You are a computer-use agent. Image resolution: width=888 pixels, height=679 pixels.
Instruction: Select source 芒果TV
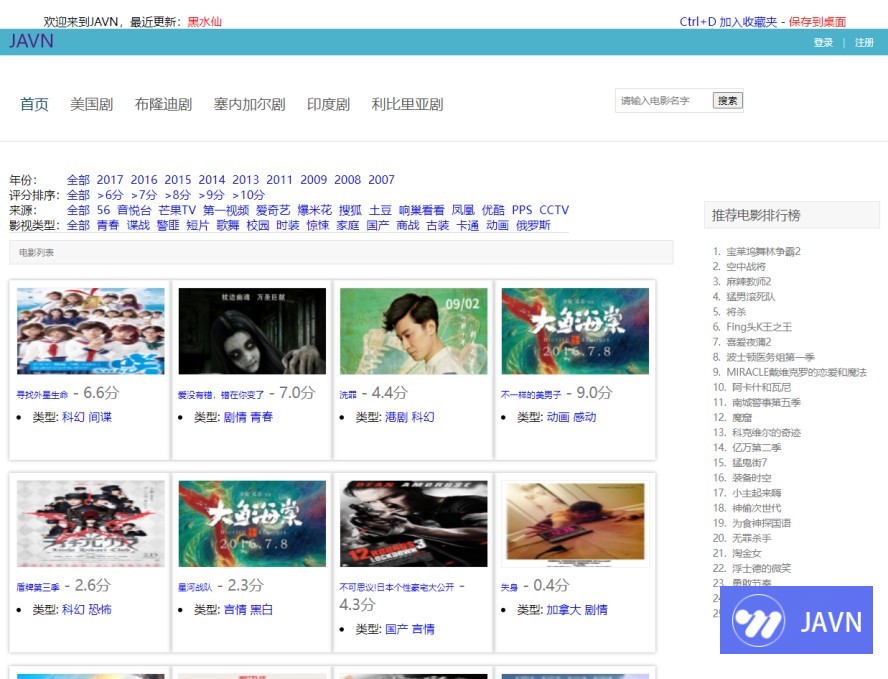tap(177, 210)
